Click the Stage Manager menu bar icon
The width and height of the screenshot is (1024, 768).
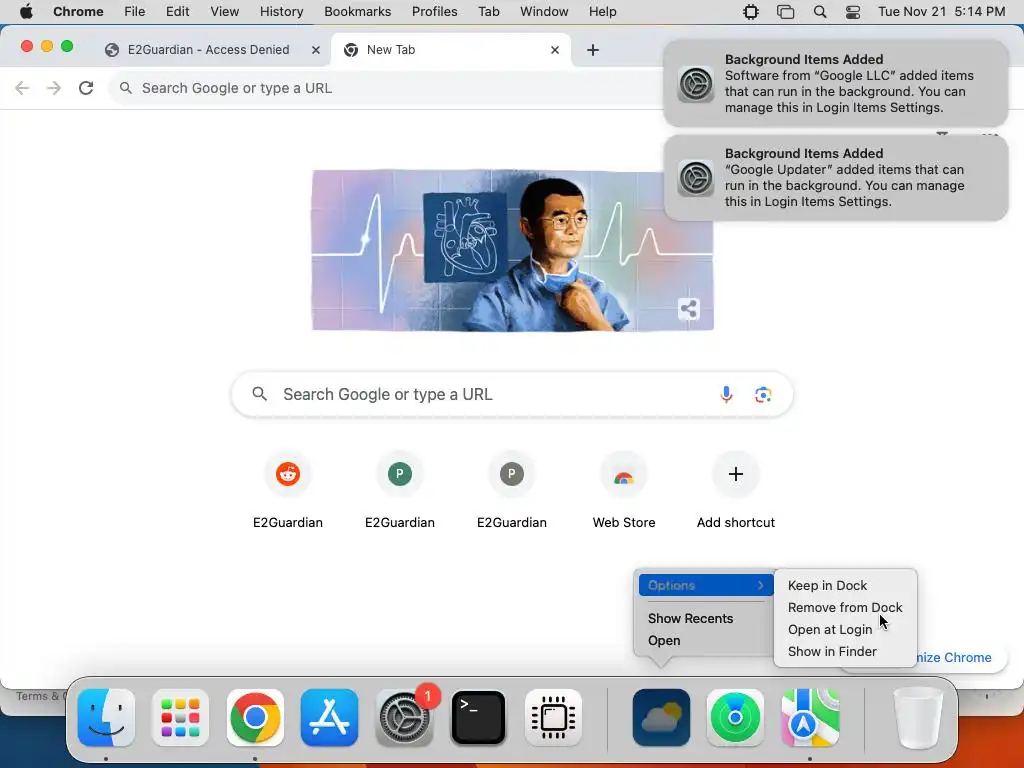click(786, 12)
